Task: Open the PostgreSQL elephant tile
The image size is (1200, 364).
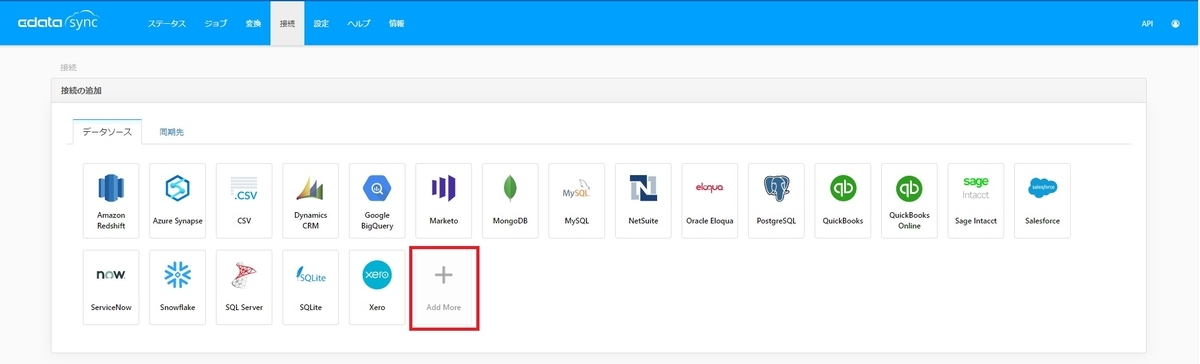Action: [776, 201]
